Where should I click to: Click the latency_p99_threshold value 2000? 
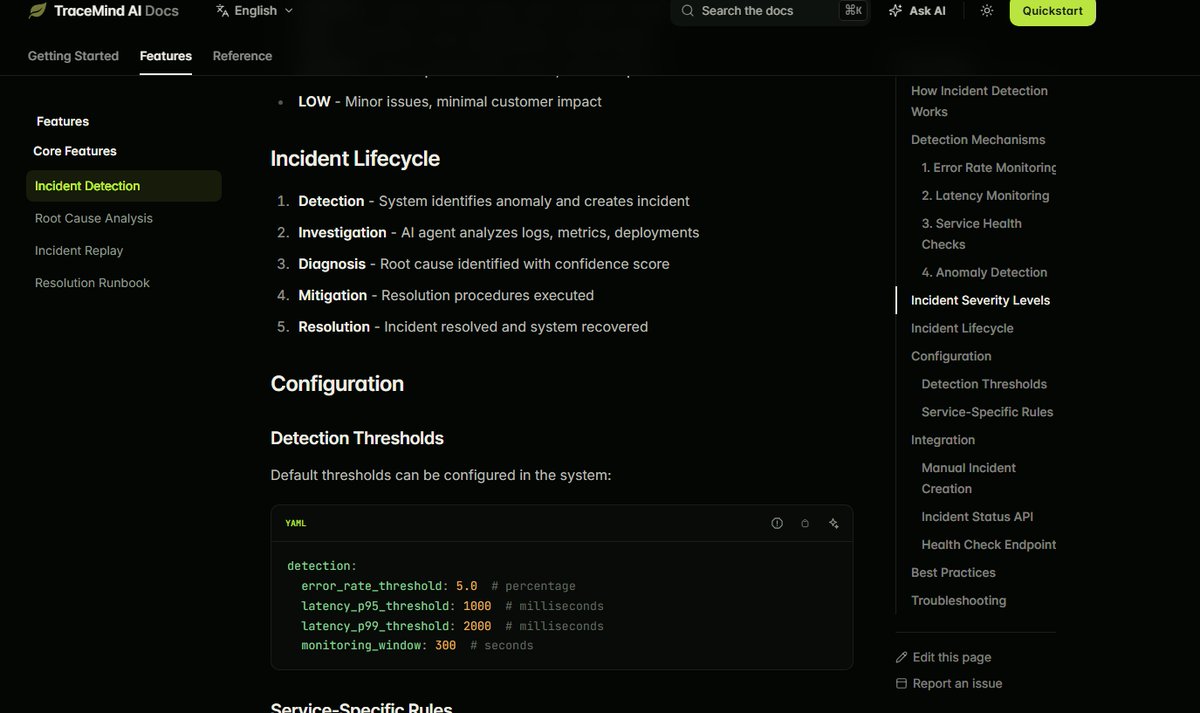[477, 626]
